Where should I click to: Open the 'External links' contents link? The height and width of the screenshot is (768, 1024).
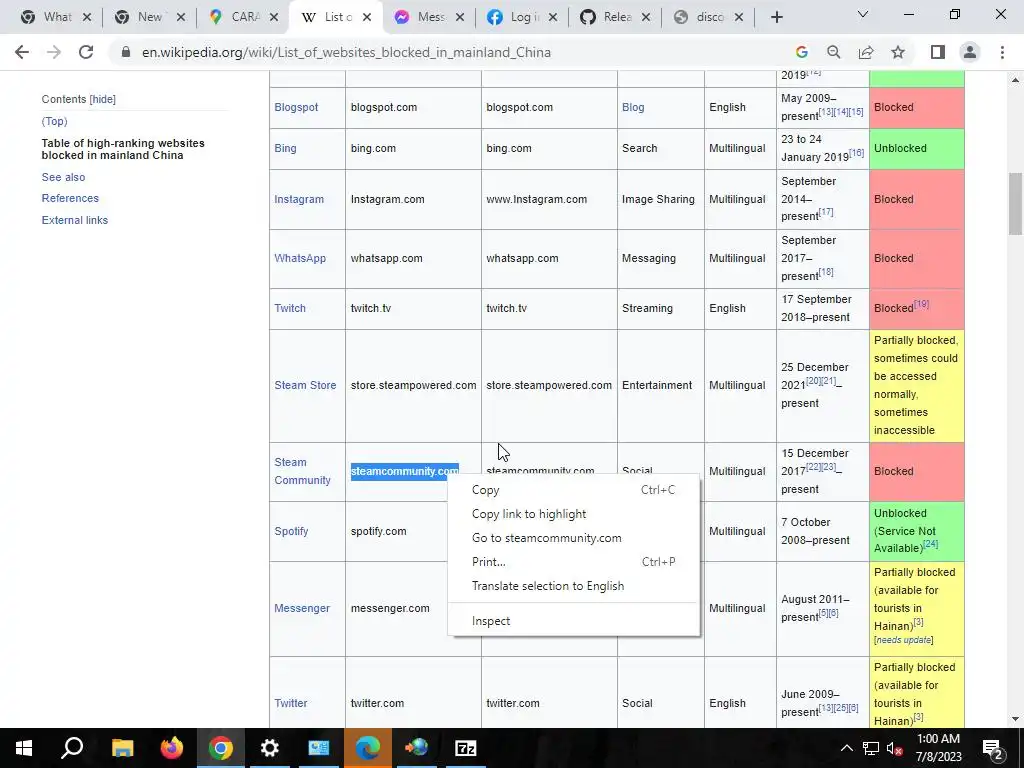point(74,220)
